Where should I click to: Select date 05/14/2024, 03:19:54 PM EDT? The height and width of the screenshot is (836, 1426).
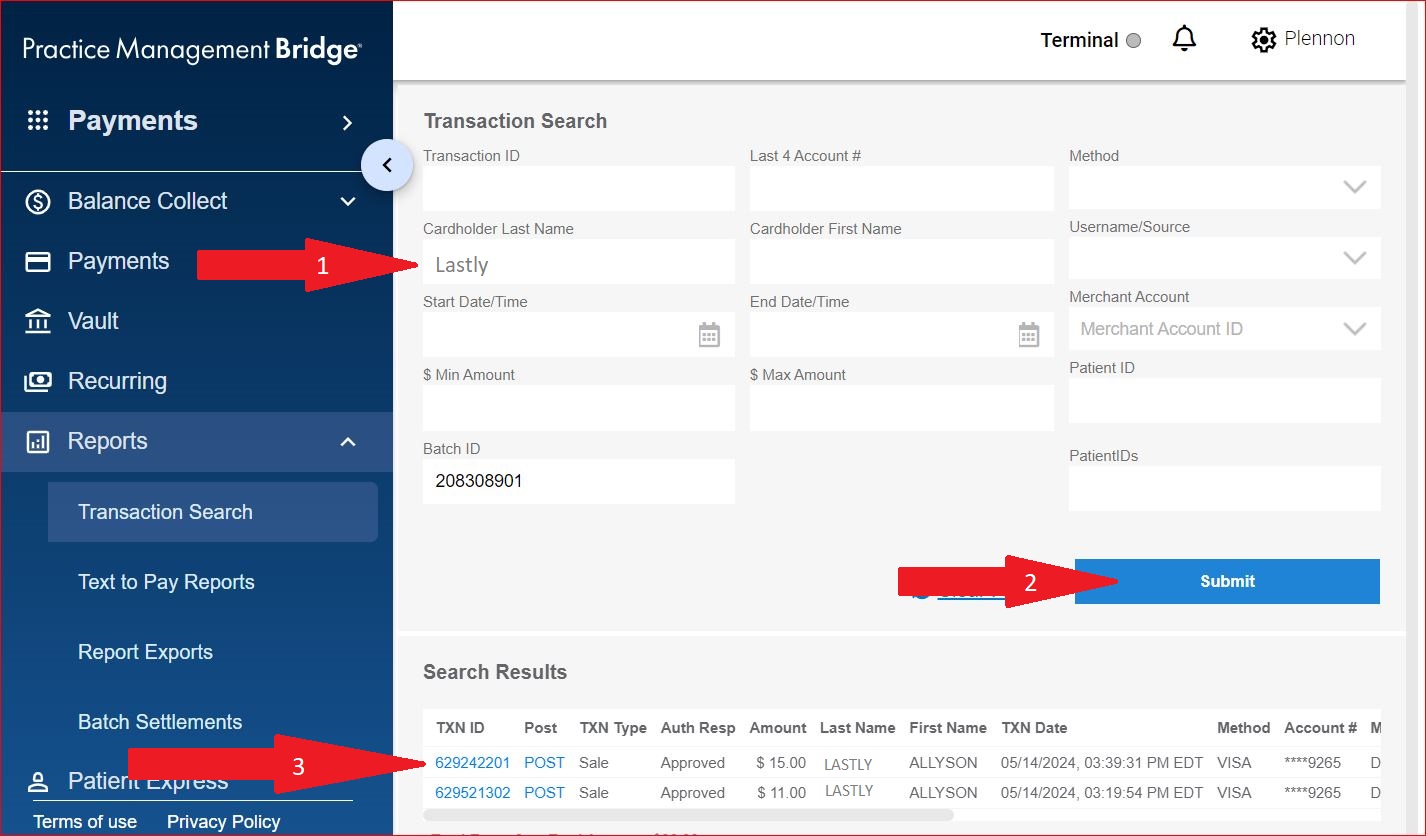[x=1102, y=793]
